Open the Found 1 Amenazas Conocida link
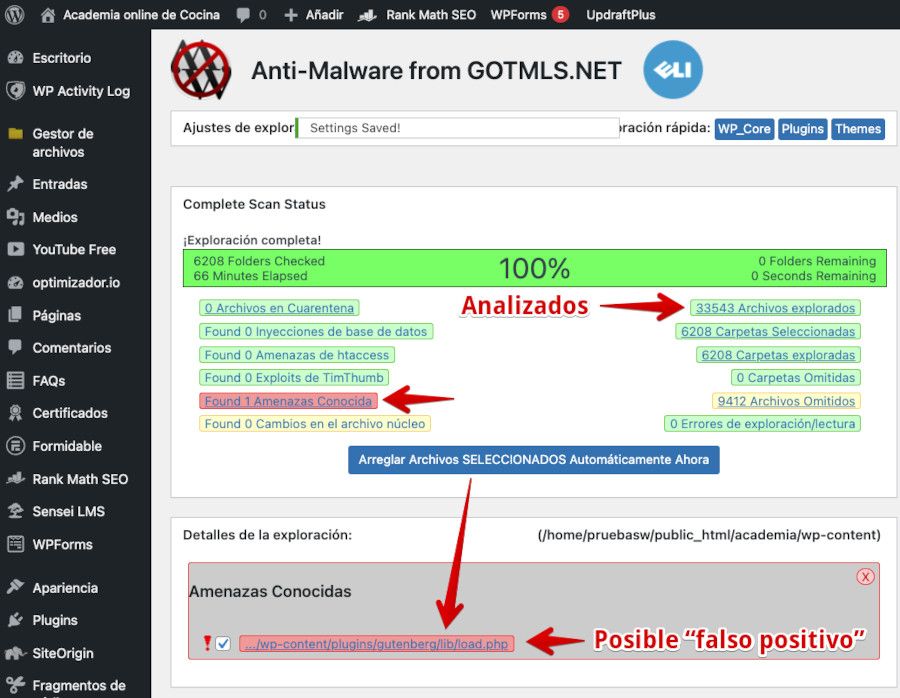 [287, 400]
